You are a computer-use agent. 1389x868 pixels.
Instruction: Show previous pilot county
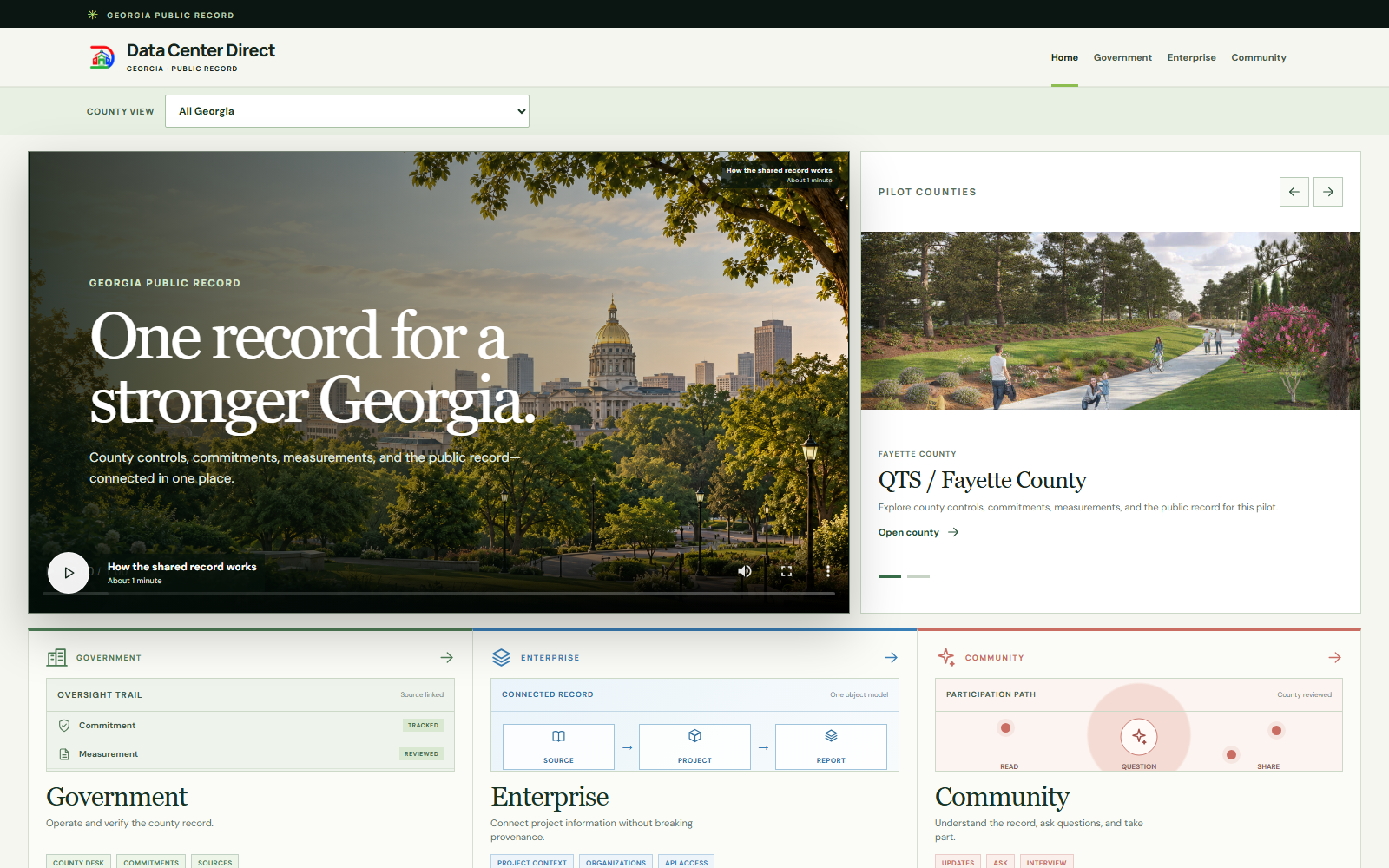tap(1294, 192)
